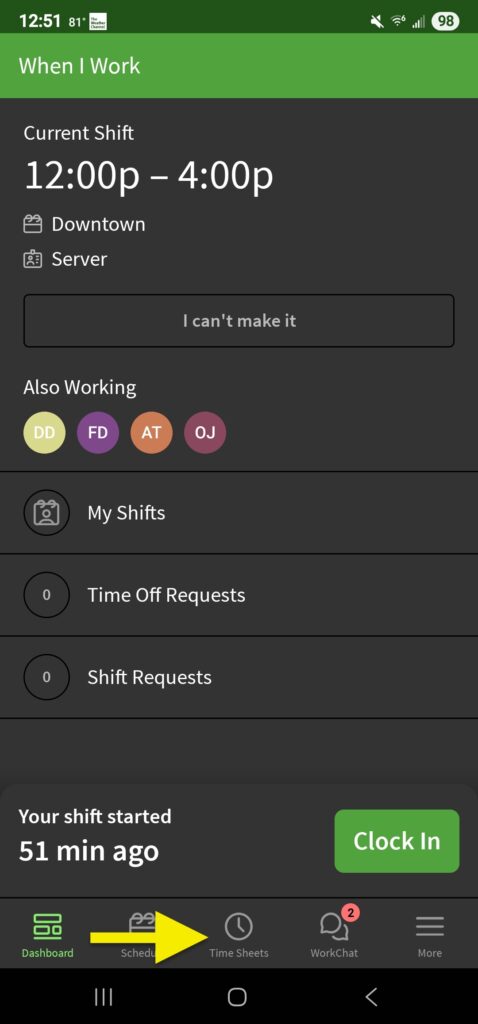Tap the Android Recent apps button
478x1024 pixels.
click(x=104, y=997)
